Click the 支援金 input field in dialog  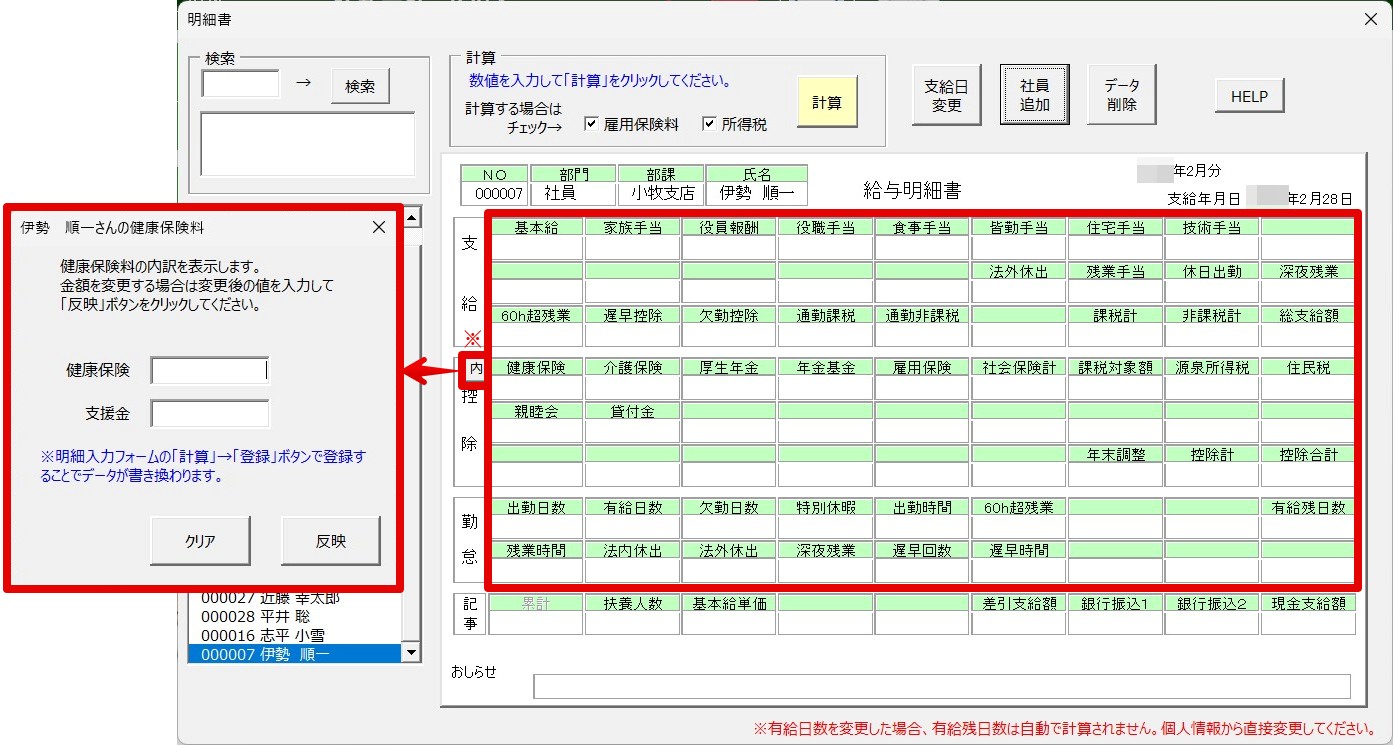(x=210, y=413)
